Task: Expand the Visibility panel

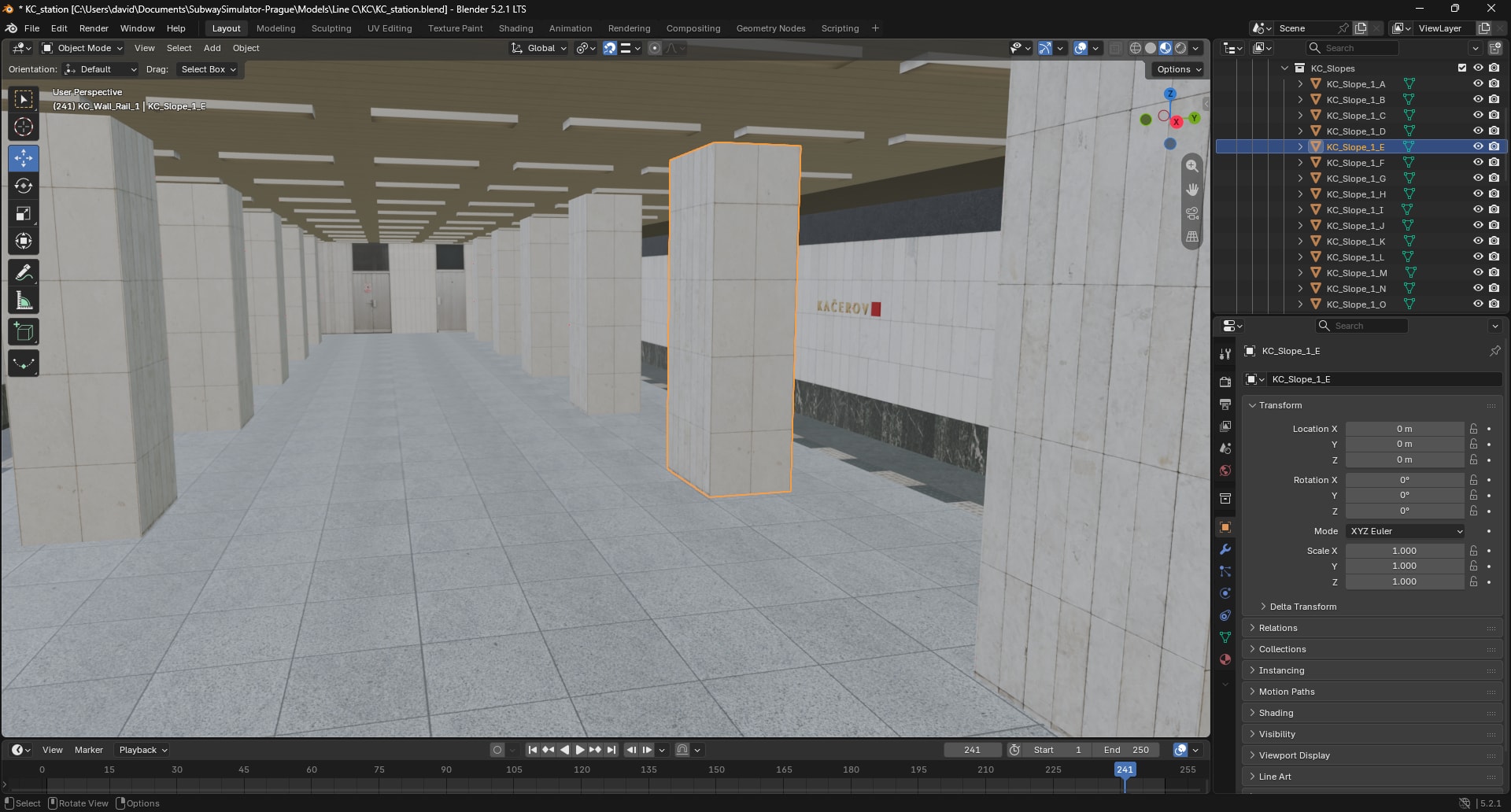Action: (1372, 734)
